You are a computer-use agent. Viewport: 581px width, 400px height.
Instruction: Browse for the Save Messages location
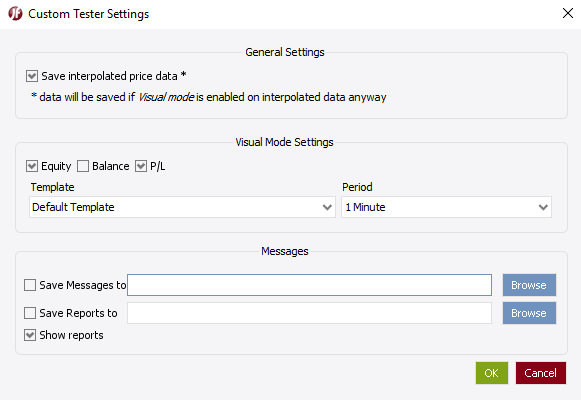click(x=529, y=285)
